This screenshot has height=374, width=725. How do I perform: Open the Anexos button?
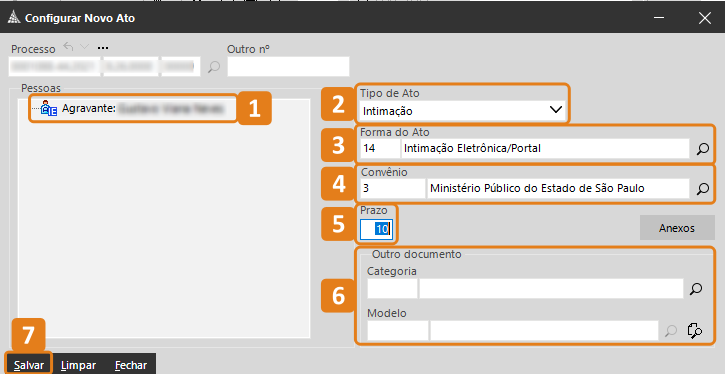pos(677,228)
